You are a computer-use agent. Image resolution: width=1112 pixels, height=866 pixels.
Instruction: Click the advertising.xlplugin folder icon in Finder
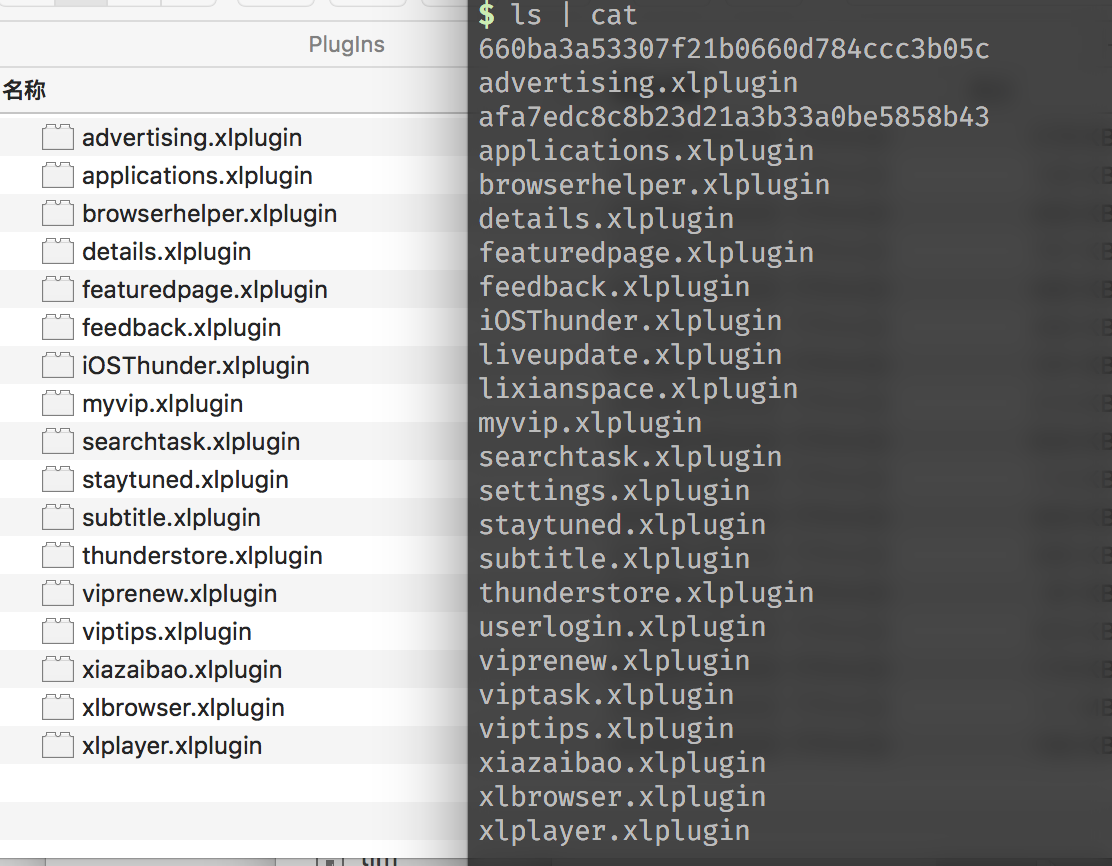tap(58, 138)
